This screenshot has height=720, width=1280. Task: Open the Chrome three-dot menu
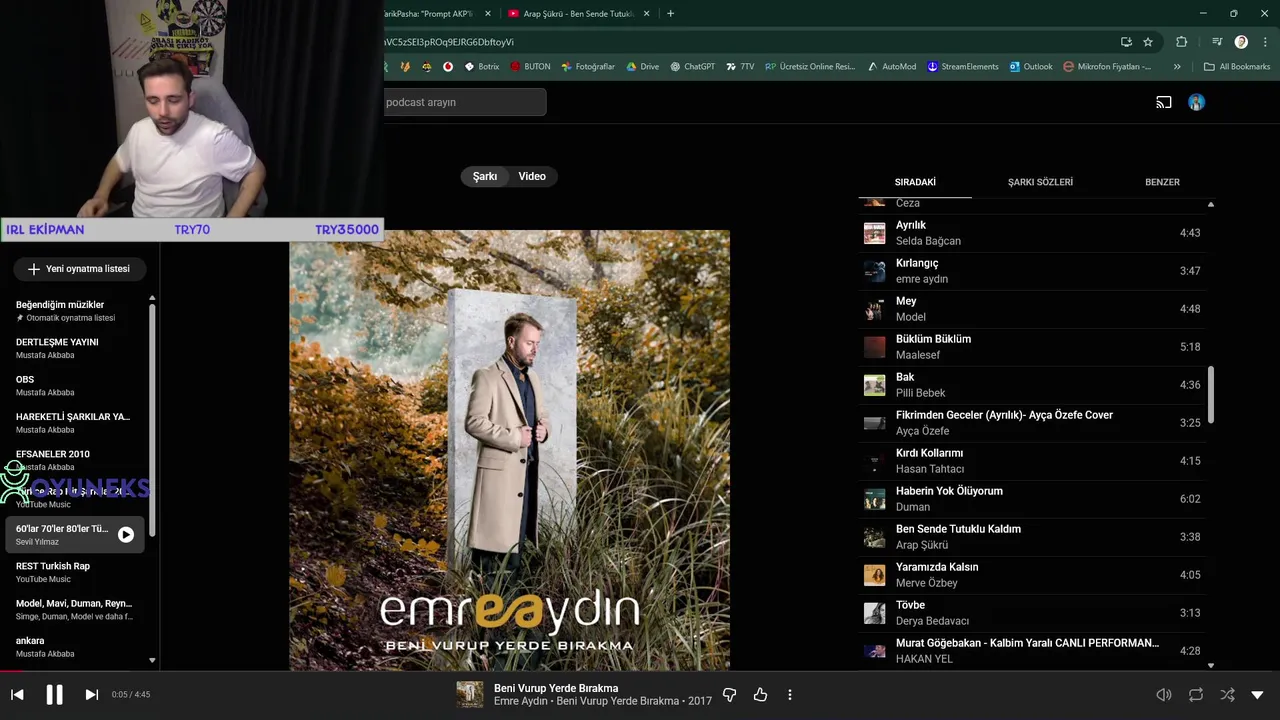1265,42
